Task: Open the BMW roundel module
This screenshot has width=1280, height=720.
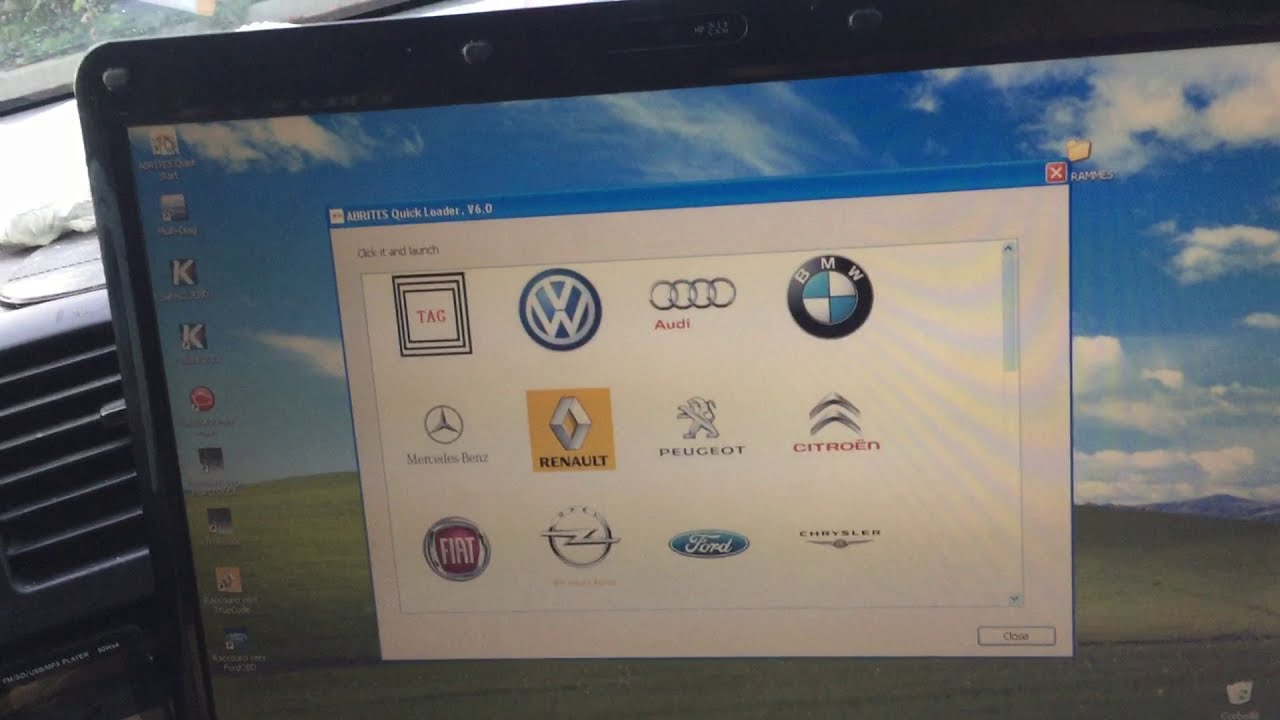Action: click(830, 297)
